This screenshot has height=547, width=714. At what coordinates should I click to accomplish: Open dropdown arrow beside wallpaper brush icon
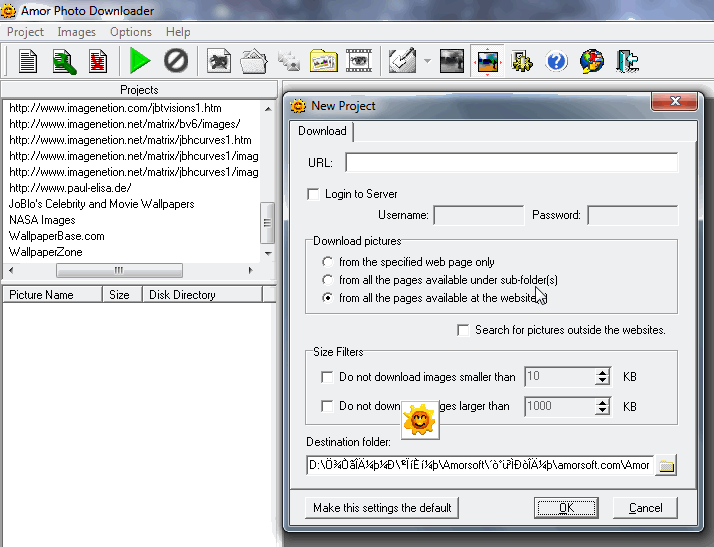(x=427, y=61)
